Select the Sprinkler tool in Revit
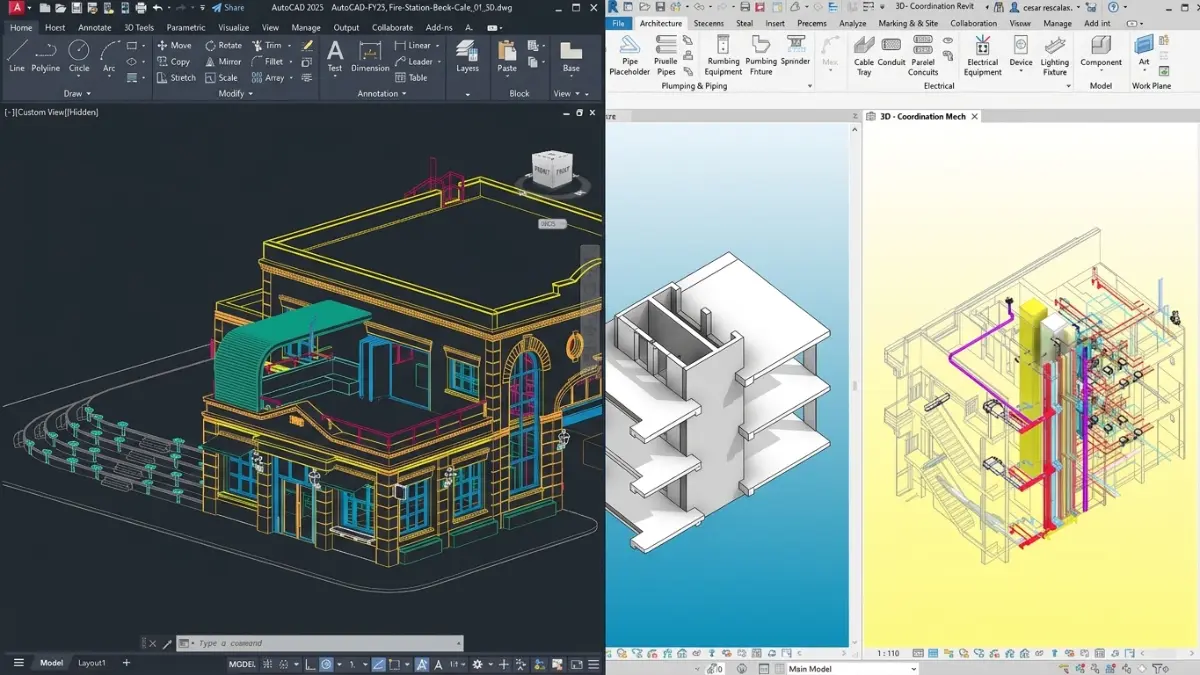 tap(796, 52)
